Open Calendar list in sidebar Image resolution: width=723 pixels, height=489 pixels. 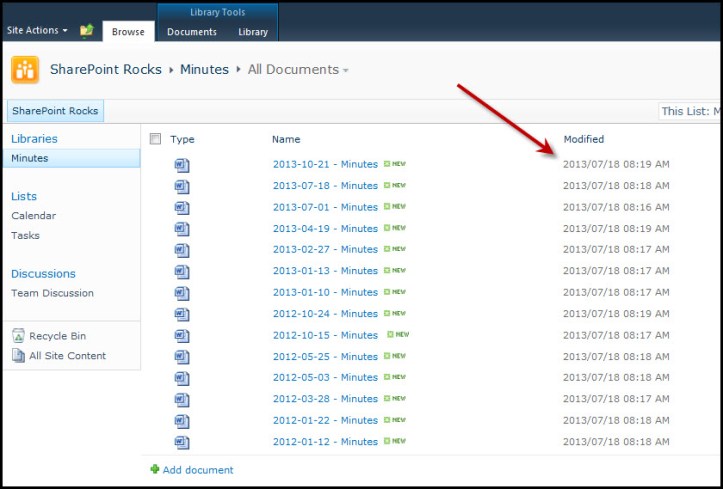[34, 216]
